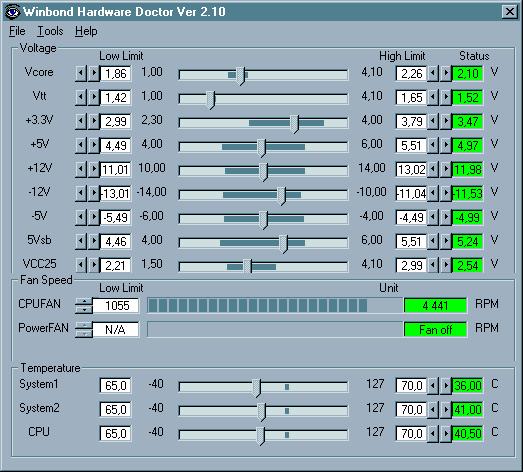Click the PowerFAN low limit spinner

pyautogui.click(x=84, y=329)
